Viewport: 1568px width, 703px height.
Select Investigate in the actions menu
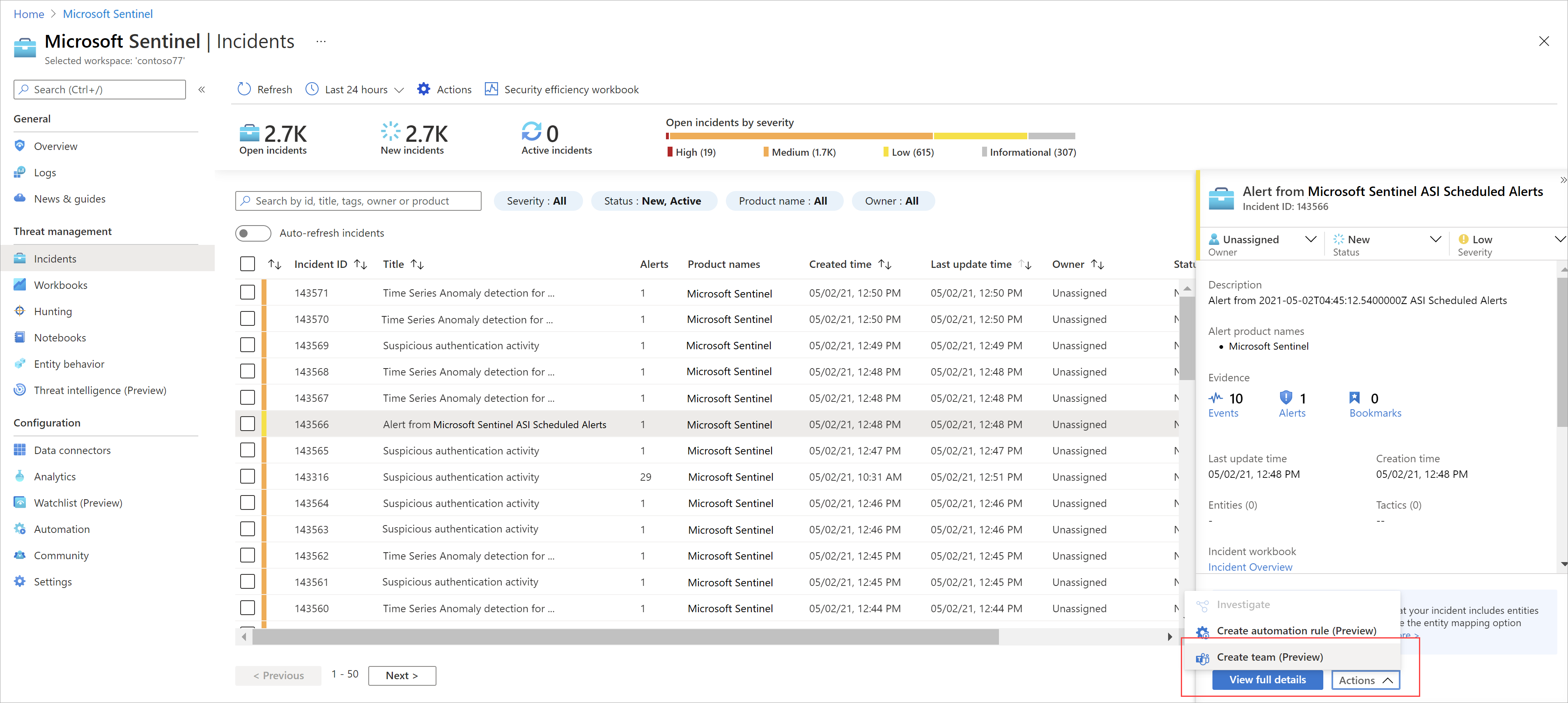tap(1292, 604)
